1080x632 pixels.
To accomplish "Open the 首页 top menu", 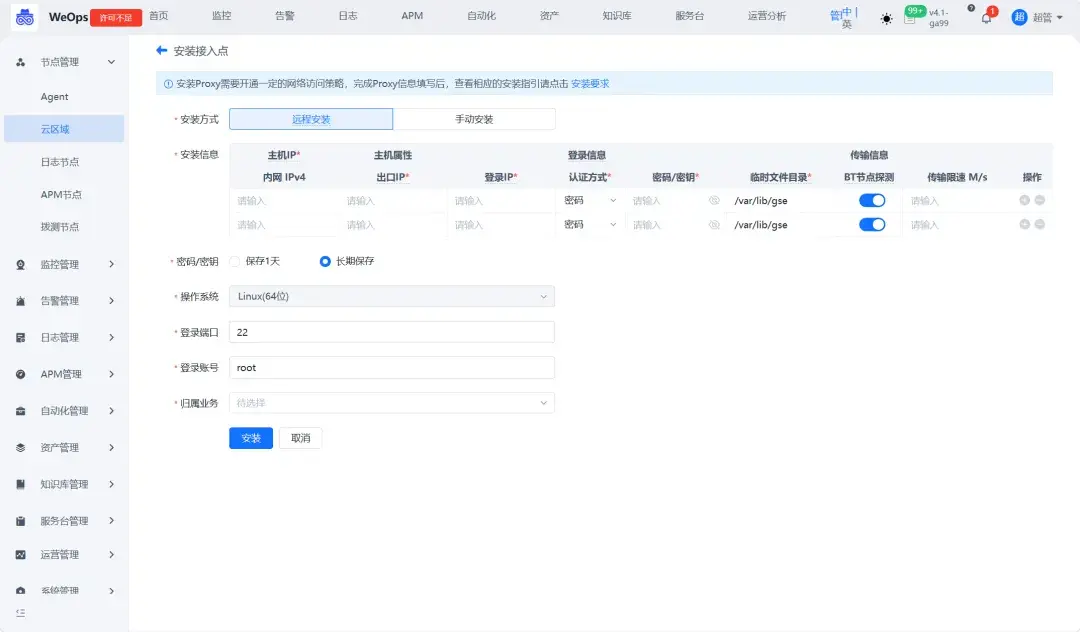I will (x=158, y=15).
